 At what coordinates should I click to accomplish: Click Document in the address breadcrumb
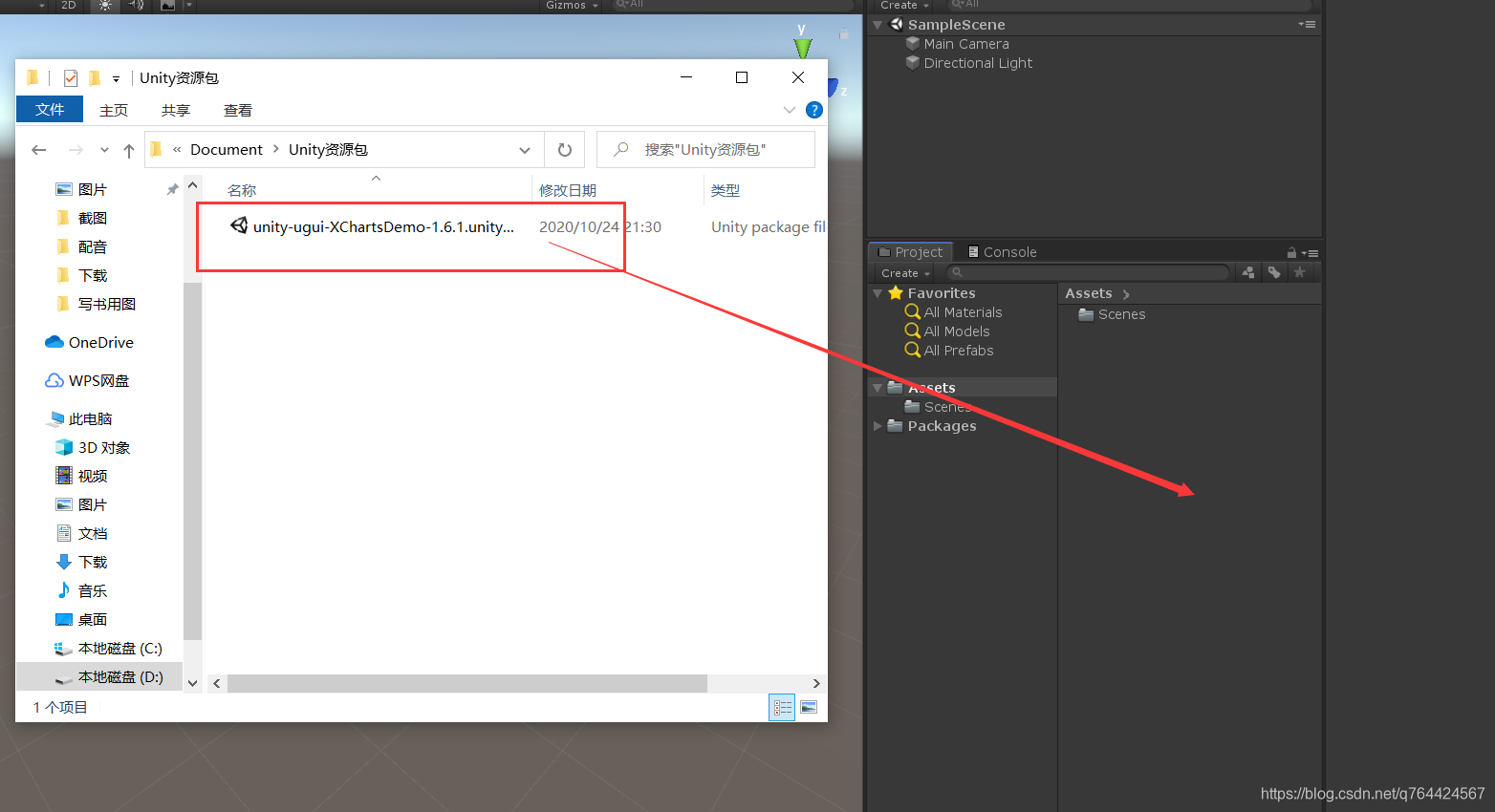point(227,150)
